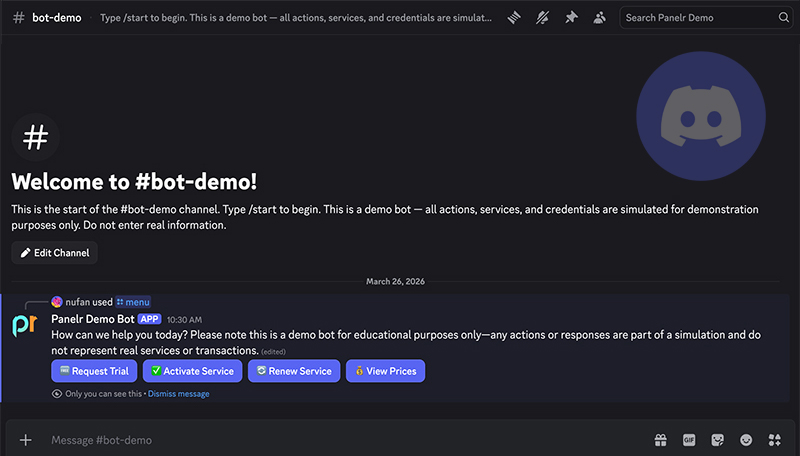Screen dimensions: 800x456
Task: Open notification settings bell icon
Action: (542, 18)
